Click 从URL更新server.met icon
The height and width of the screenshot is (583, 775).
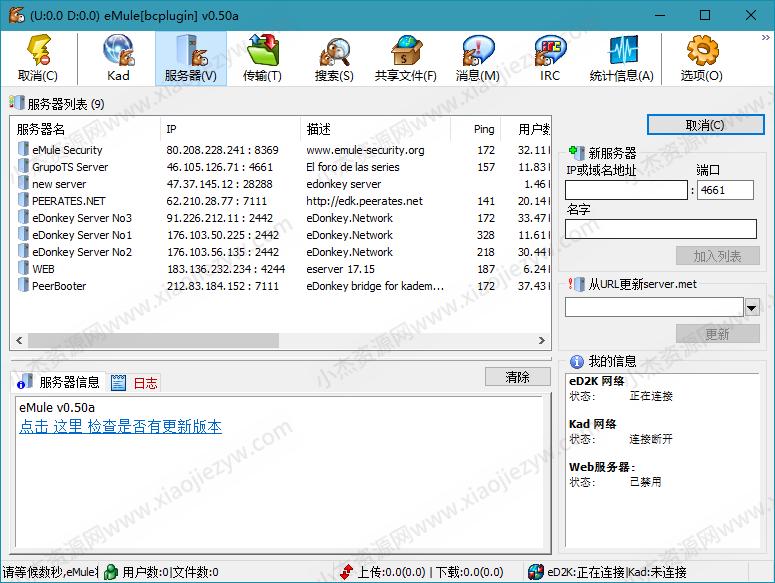point(576,284)
